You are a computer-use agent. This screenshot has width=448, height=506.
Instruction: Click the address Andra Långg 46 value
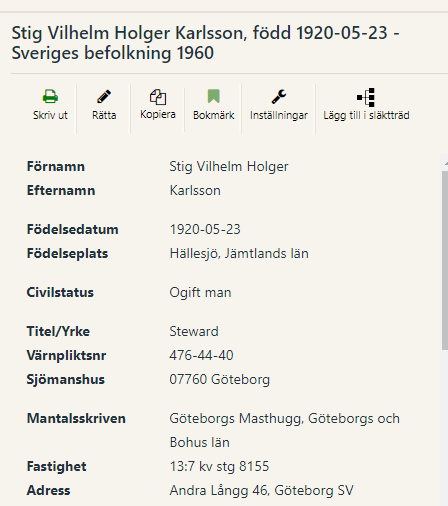click(261, 491)
